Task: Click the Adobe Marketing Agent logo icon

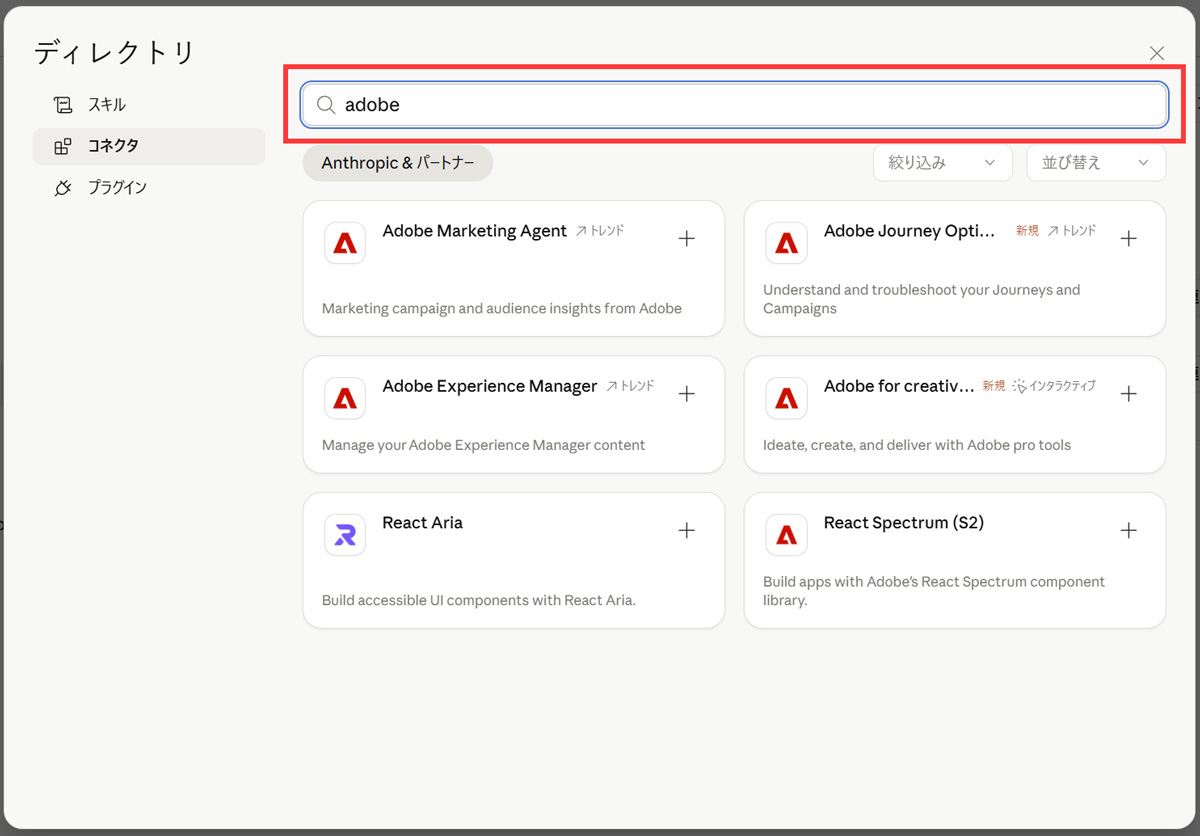Action: tap(345, 243)
